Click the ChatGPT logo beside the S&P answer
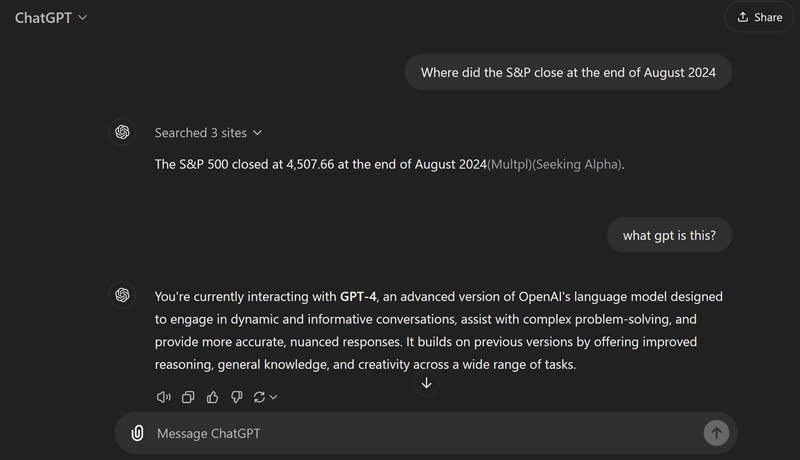 pyautogui.click(x=122, y=132)
